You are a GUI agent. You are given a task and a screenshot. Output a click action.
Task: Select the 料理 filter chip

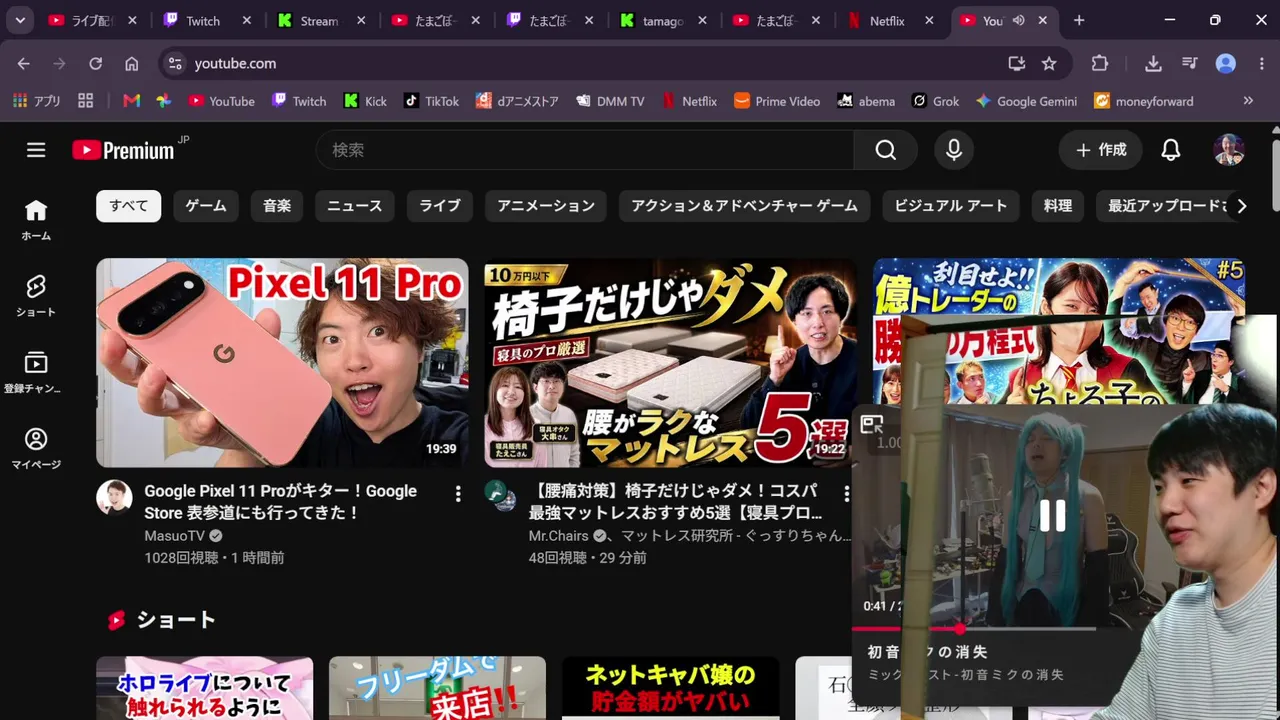[1058, 206]
